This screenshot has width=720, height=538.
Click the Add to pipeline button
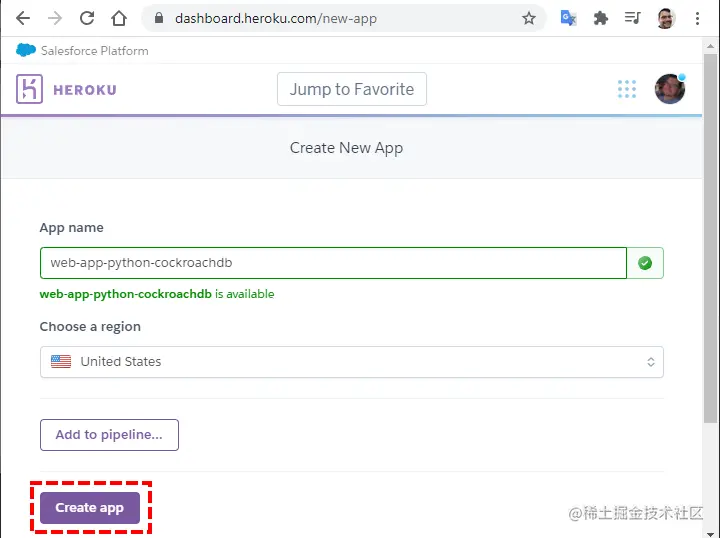(x=109, y=435)
